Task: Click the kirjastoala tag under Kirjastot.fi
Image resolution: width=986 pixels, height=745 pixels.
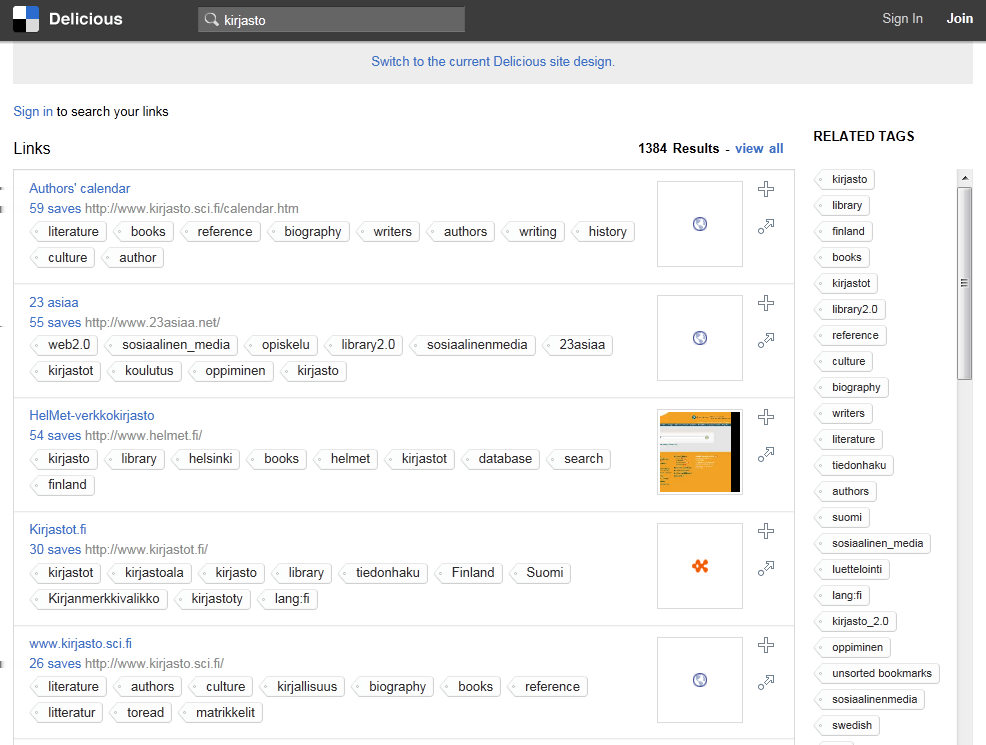Action: [x=150, y=573]
